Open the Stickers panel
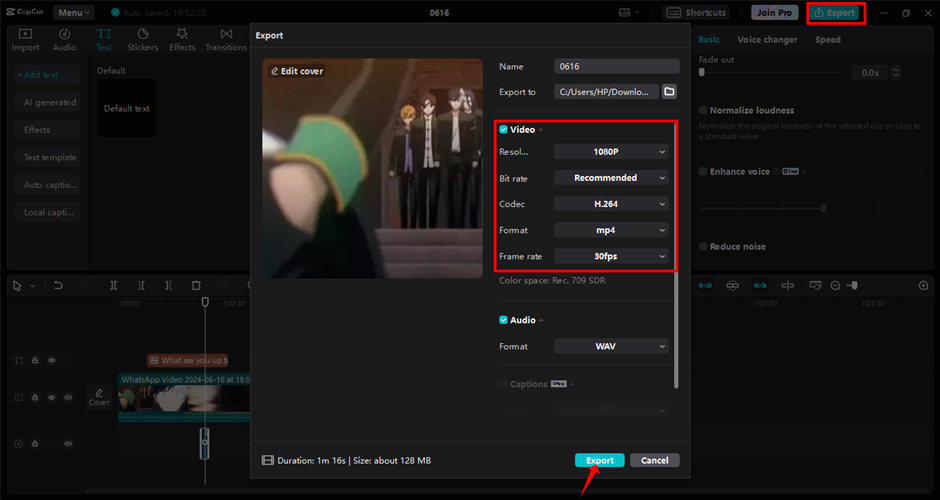Image resolution: width=940 pixels, height=500 pixels. [143, 40]
